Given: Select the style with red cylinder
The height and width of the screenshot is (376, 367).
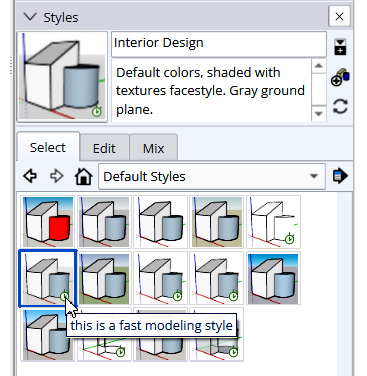Looking at the screenshot, I should point(47,222).
